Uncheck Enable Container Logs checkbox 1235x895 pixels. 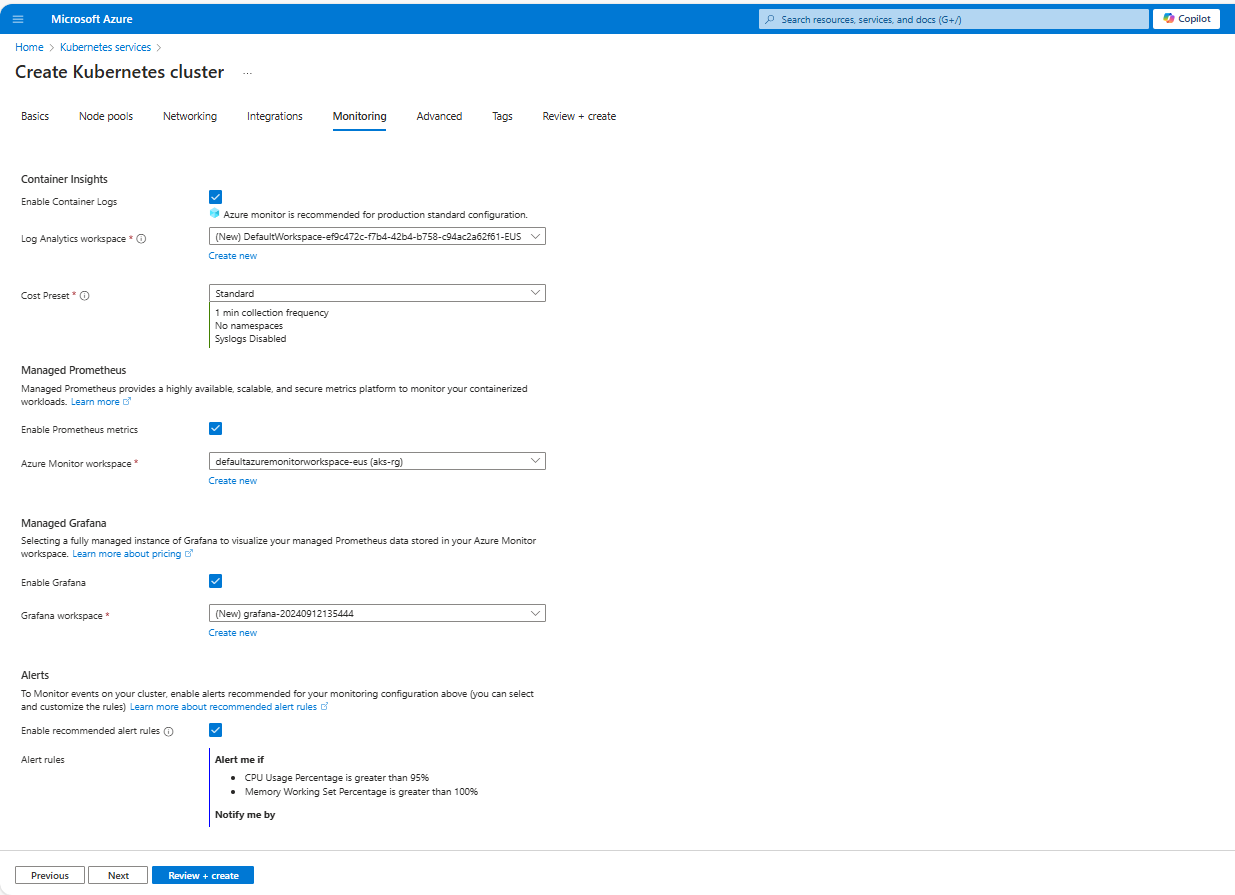[x=215, y=197]
